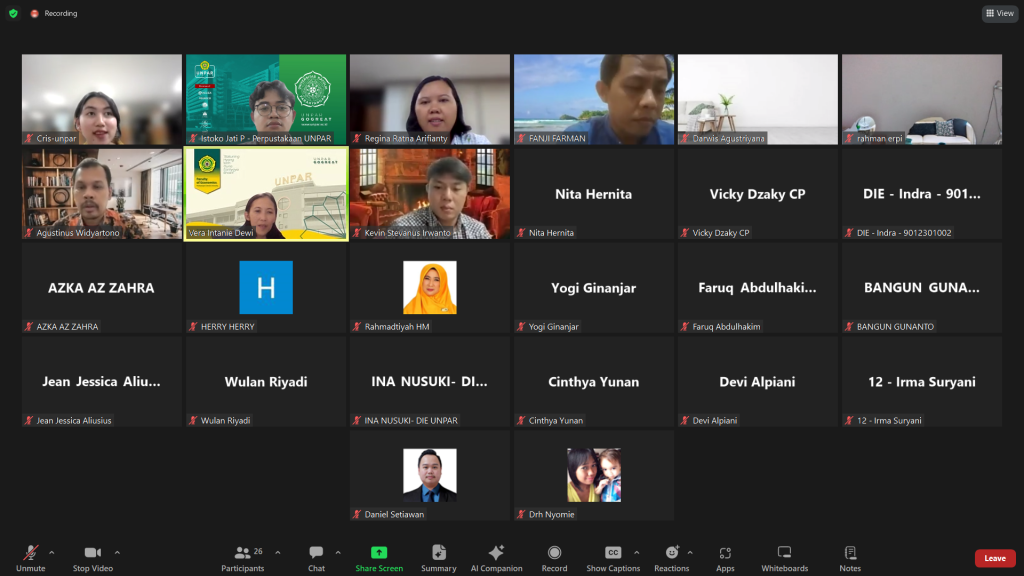
Task: Click the red Leave button
Action: [994, 558]
